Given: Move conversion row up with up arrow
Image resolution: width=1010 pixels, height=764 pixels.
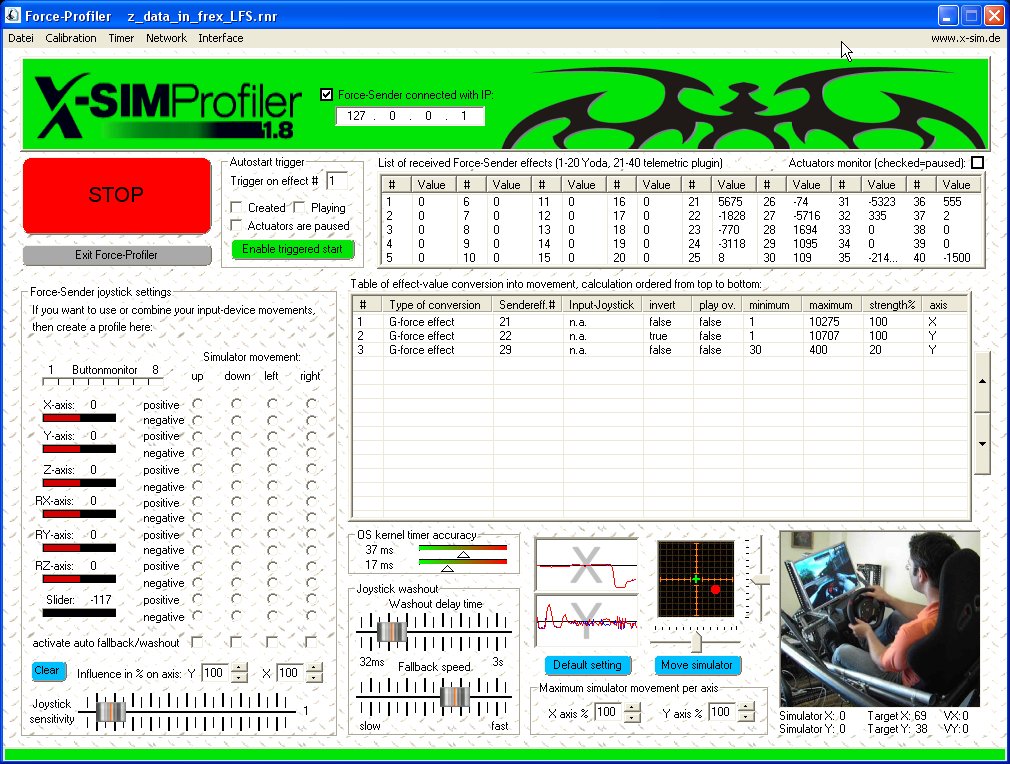Looking at the screenshot, I should pyautogui.click(x=982, y=381).
